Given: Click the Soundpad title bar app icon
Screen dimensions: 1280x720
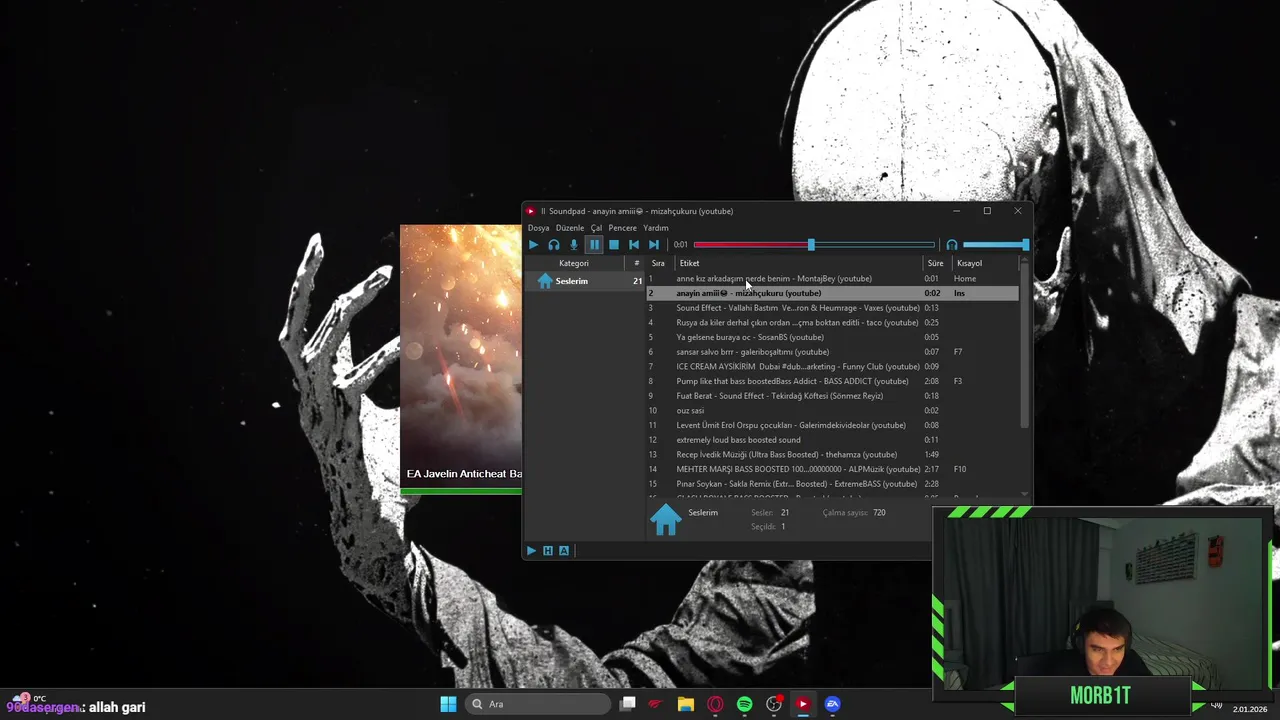Looking at the screenshot, I should pyautogui.click(x=531, y=211).
